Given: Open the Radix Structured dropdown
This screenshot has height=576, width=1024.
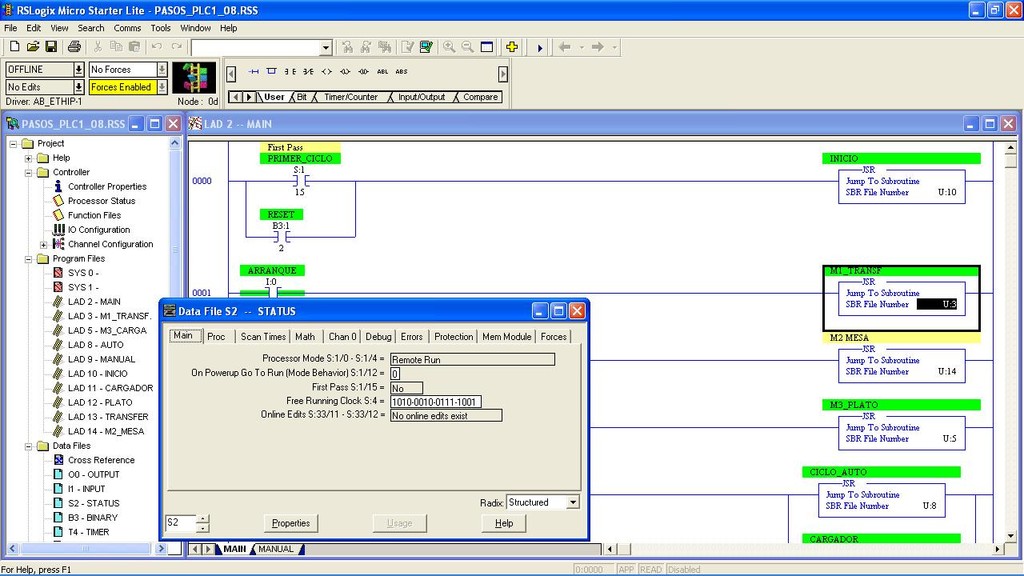Looking at the screenshot, I should pyautogui.click(x=572, y=502).
